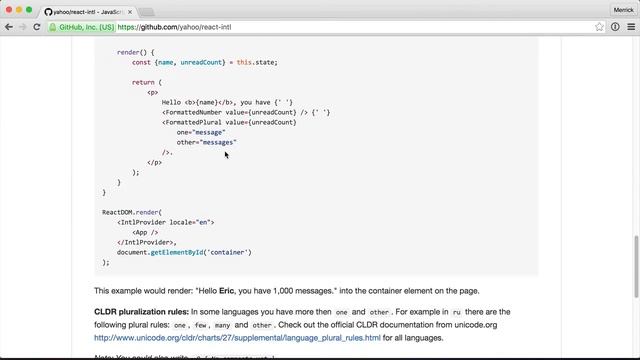Click other="messages" code line

[x=207, y=142]
